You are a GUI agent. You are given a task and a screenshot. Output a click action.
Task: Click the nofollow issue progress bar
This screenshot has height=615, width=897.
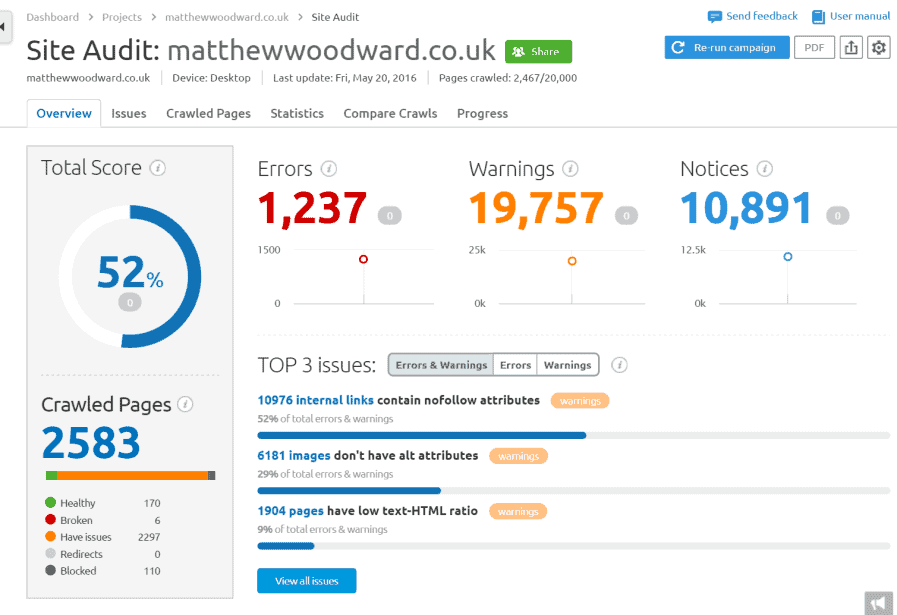[574, 435]
